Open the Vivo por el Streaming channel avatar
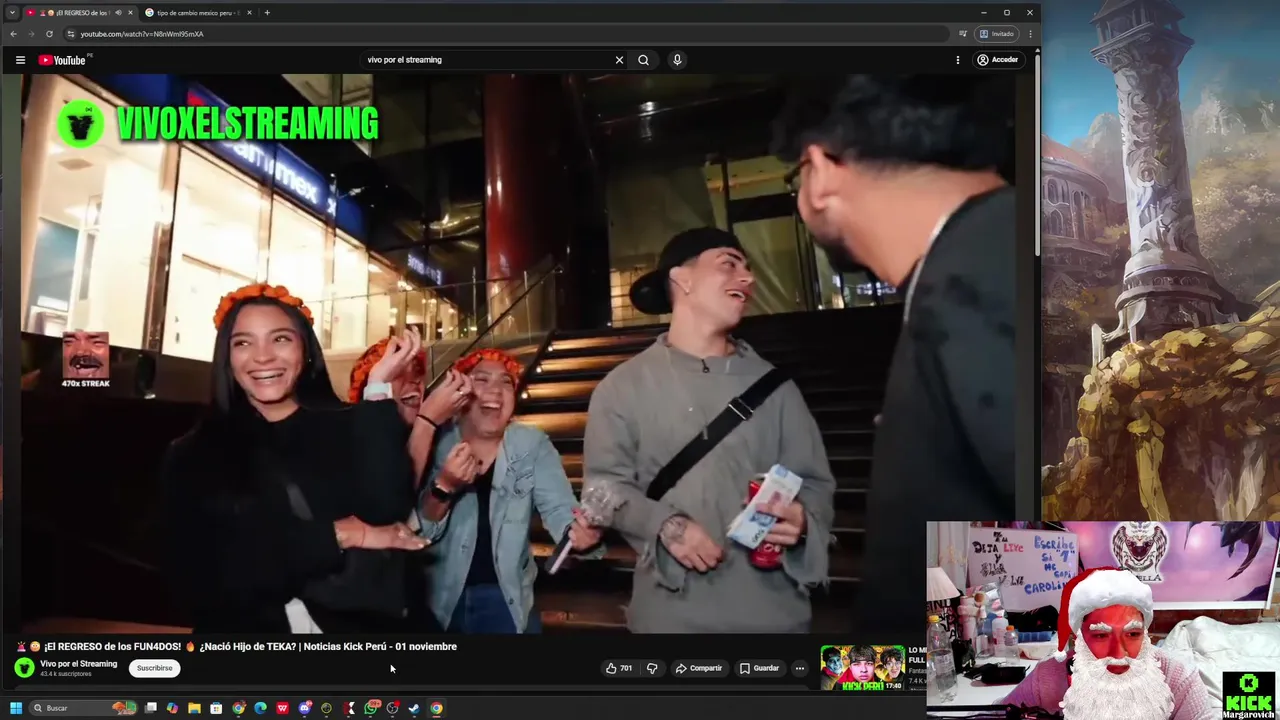This screenshot has width=1280, height=720. [x=24, y=668]
